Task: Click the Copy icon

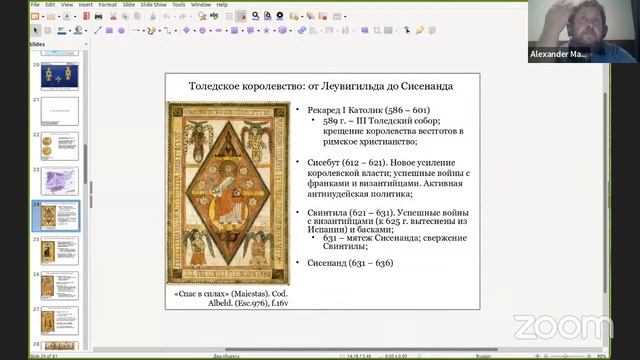Action: click(x=125, y=16)
